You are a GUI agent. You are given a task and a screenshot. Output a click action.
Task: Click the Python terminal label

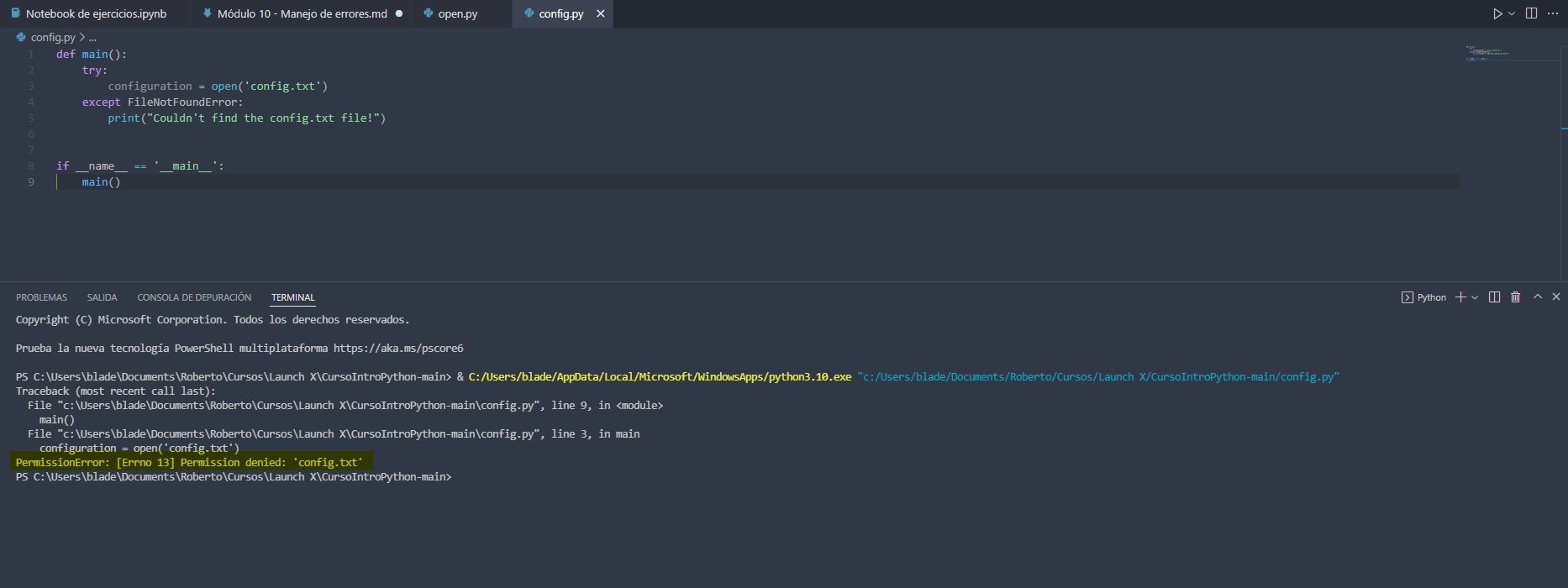point(1432,297)
